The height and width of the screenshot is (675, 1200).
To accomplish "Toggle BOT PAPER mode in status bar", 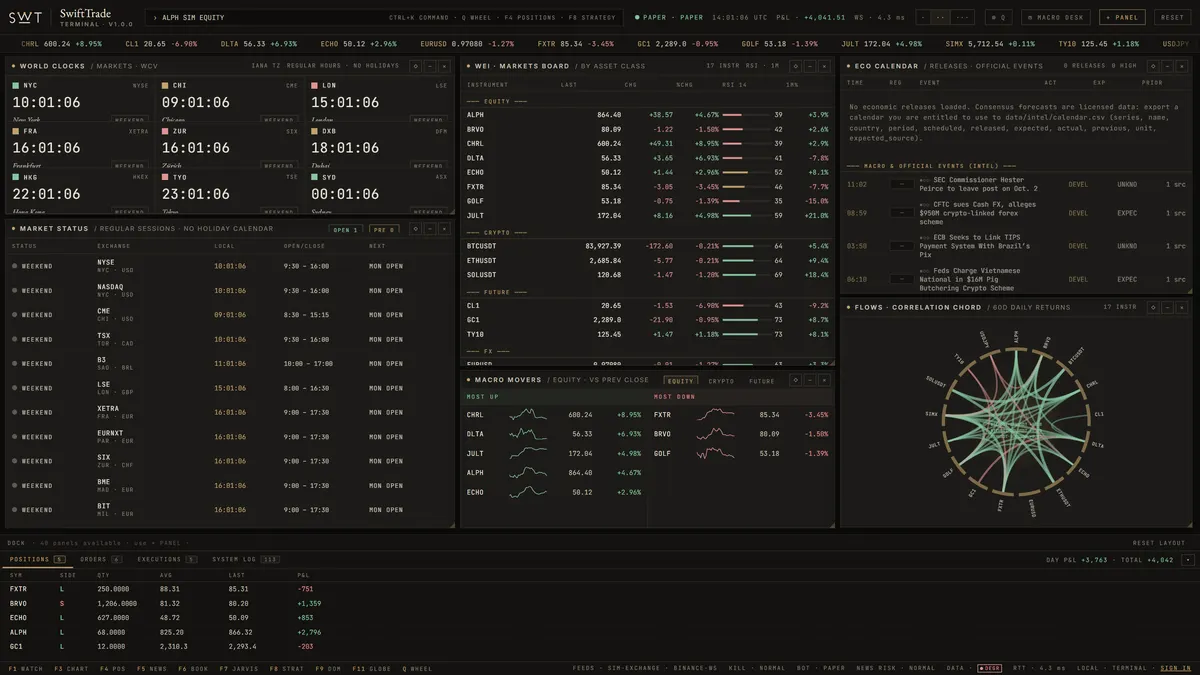I will [x=823, y=668].
